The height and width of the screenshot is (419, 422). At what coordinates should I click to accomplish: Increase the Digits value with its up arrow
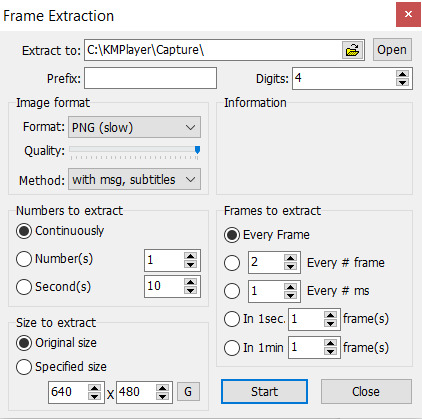click(403, 74)
